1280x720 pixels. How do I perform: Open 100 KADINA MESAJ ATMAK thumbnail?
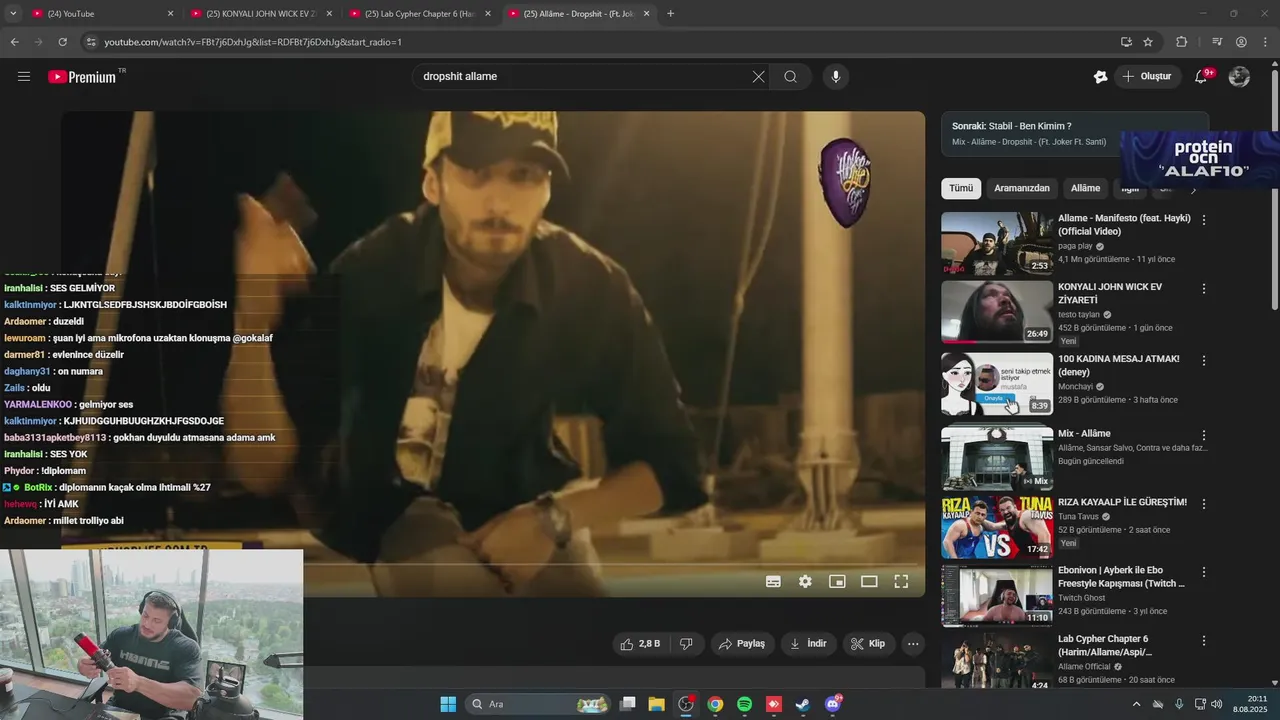tap(997, 384)
